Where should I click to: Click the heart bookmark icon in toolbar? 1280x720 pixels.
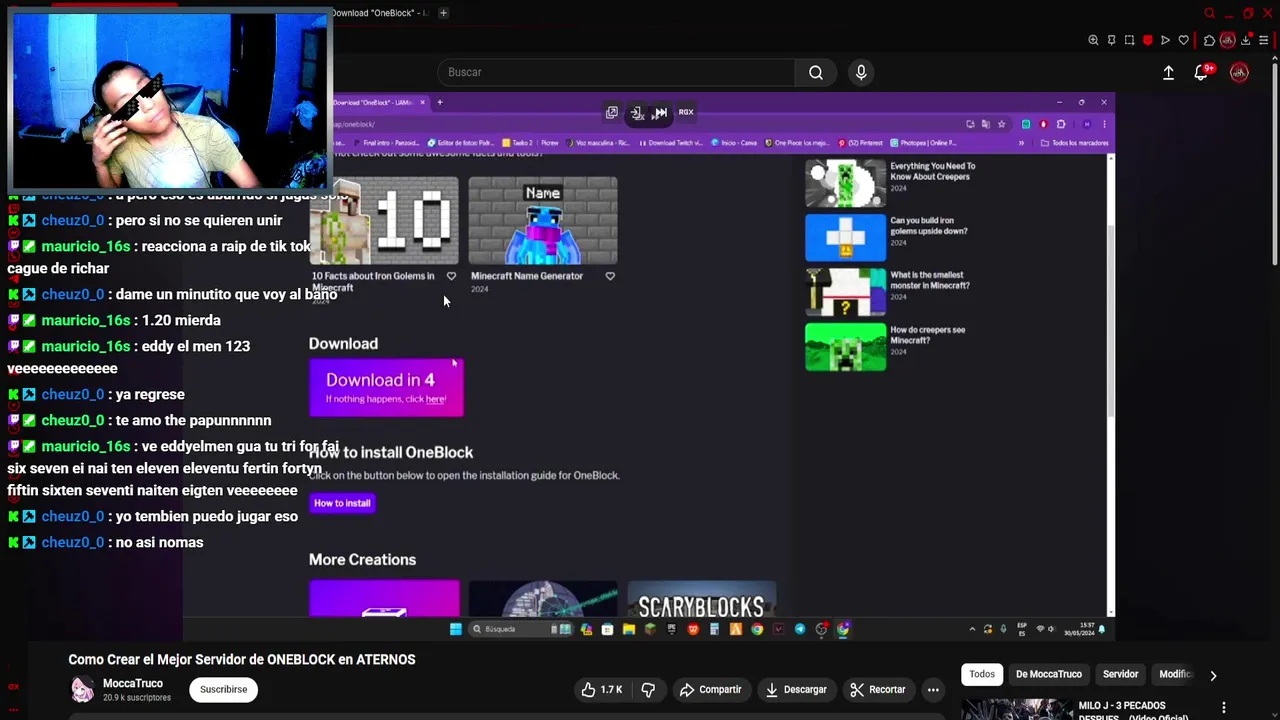coord(1184,40)
